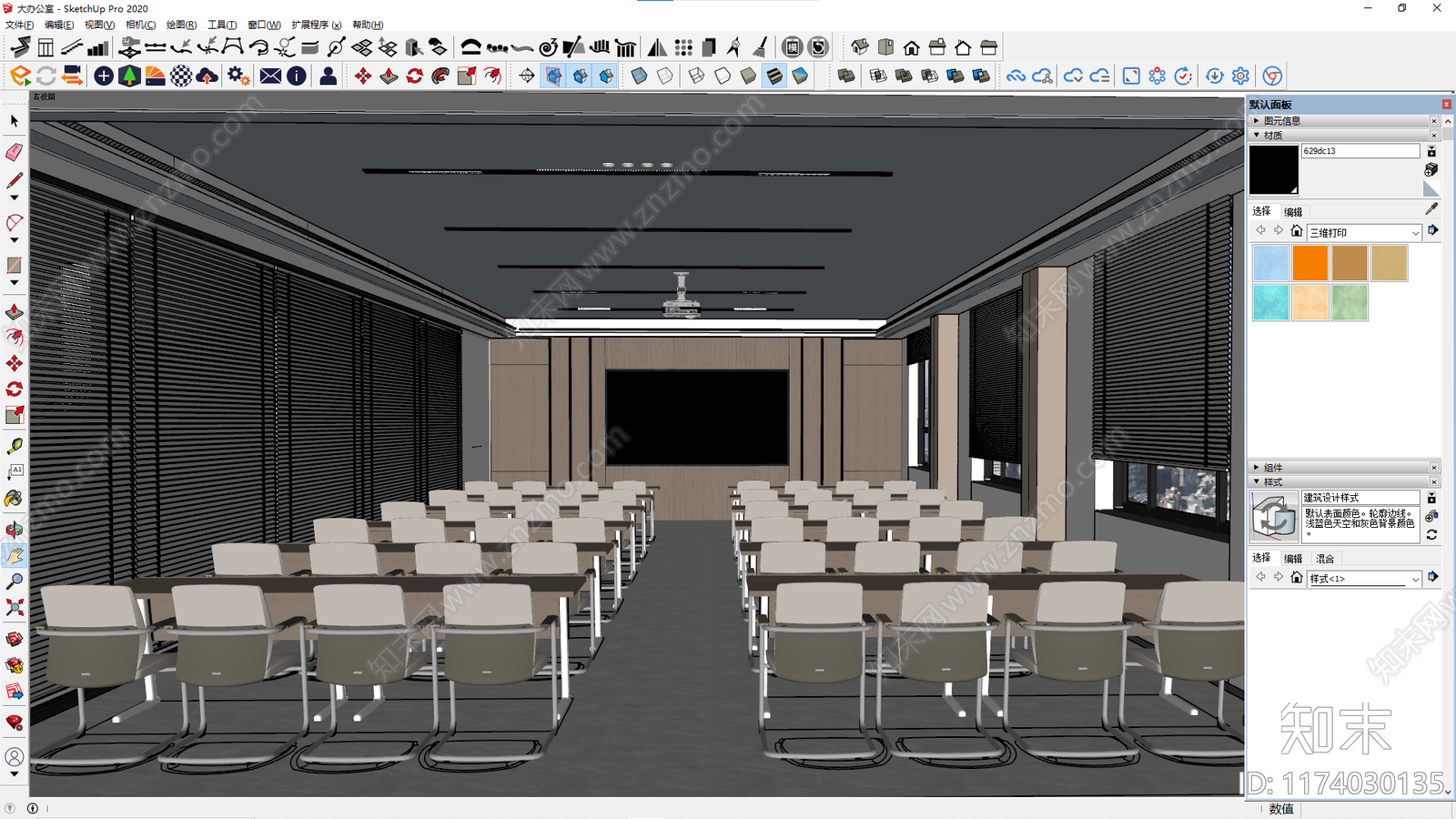This screenshot has height=819, width=1456.
Task: Pick the orange material swatch
Action: pyautogui.click(x=1310, y=263)
